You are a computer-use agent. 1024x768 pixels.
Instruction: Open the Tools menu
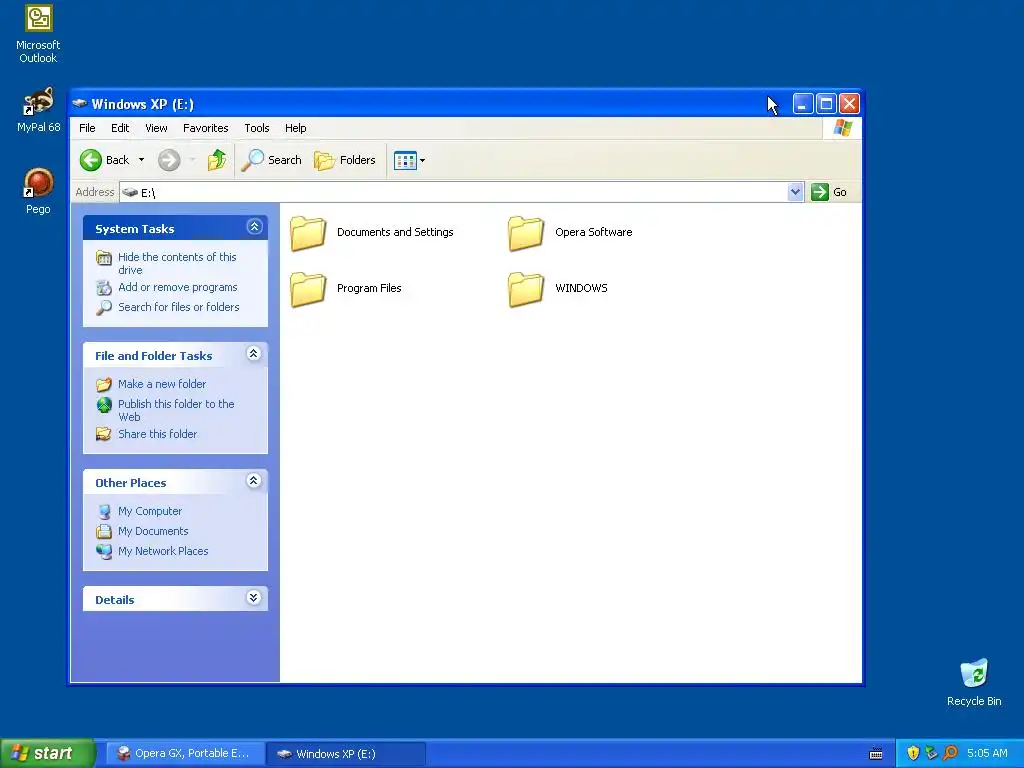tap(257, 128)
